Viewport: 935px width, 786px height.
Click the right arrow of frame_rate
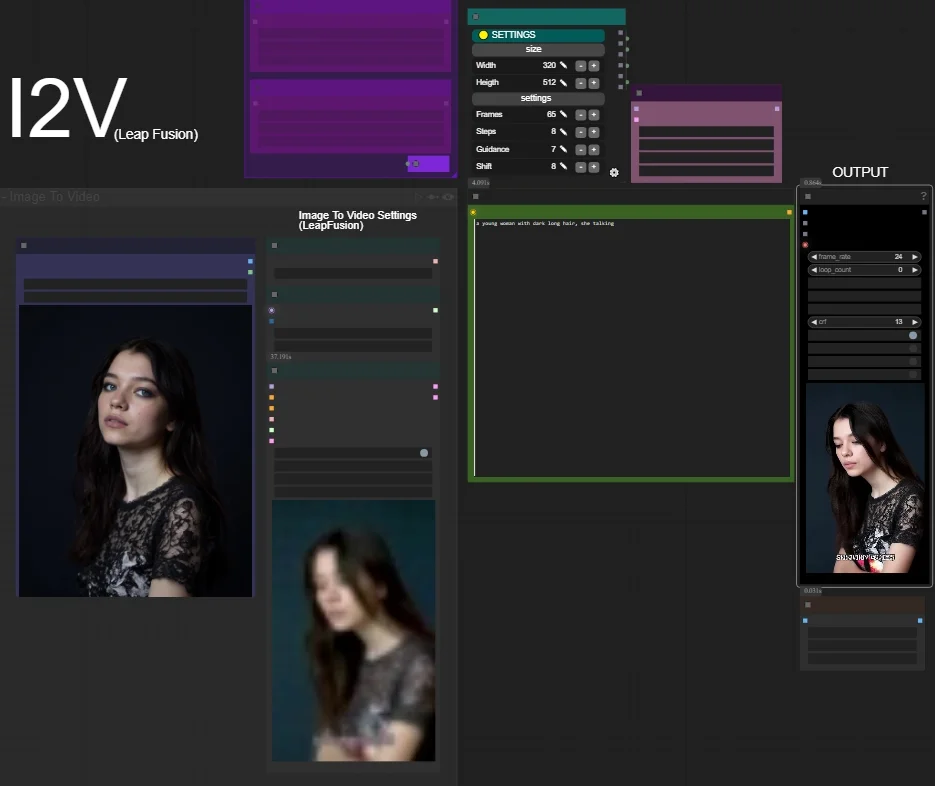coord(915,256)
